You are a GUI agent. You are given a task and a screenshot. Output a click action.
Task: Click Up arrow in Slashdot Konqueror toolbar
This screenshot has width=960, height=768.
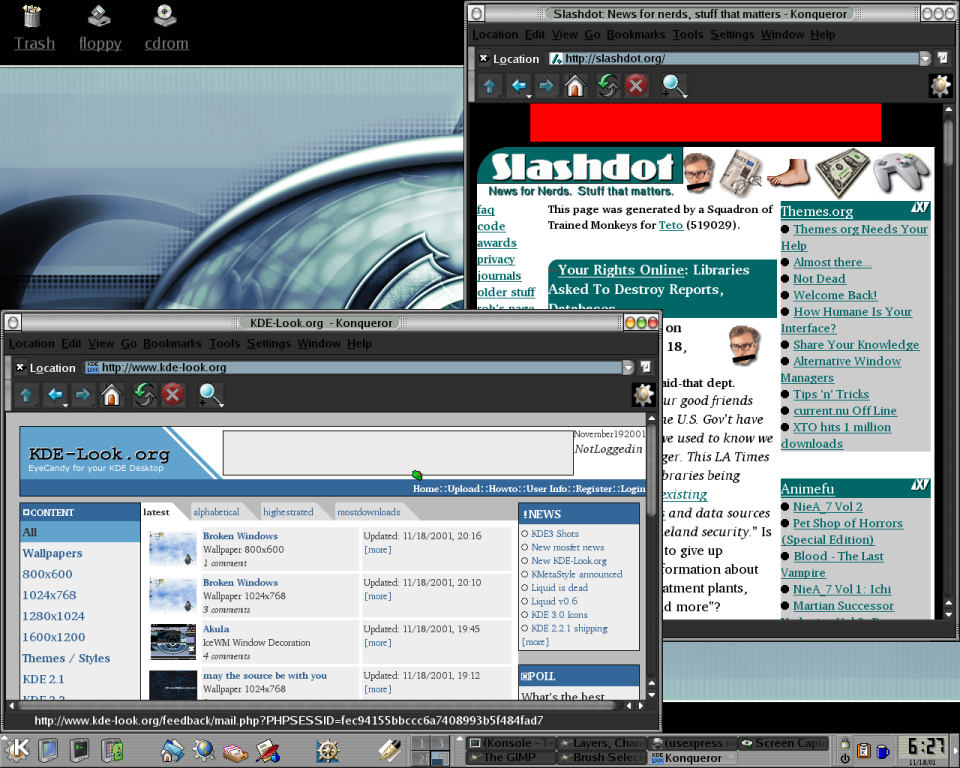pos(490,86)
